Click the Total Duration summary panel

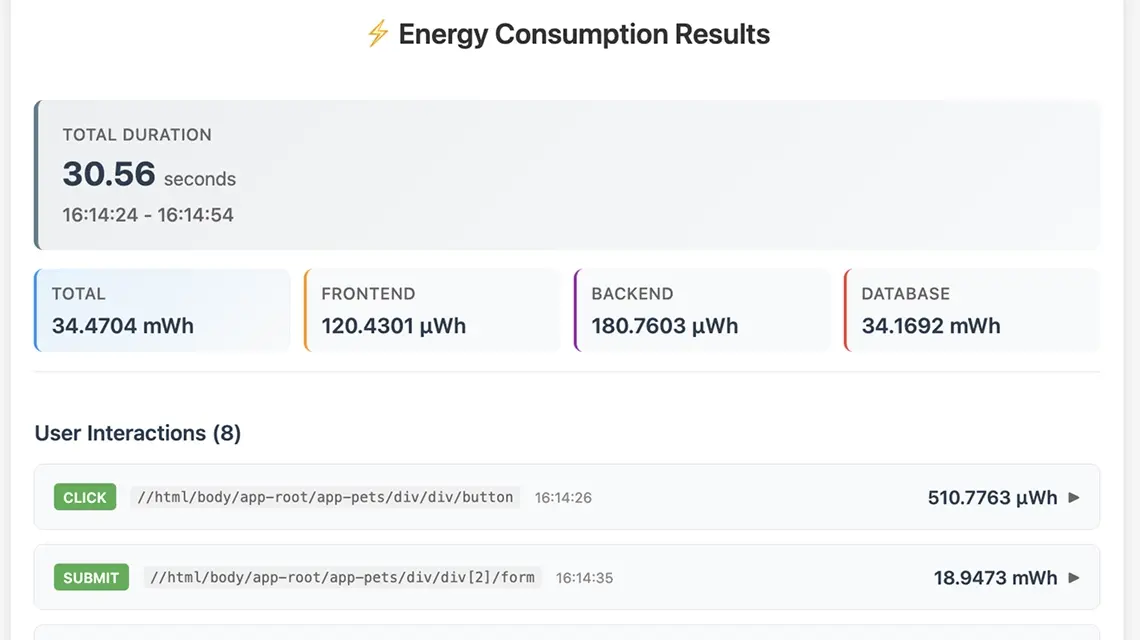point(567,175)
